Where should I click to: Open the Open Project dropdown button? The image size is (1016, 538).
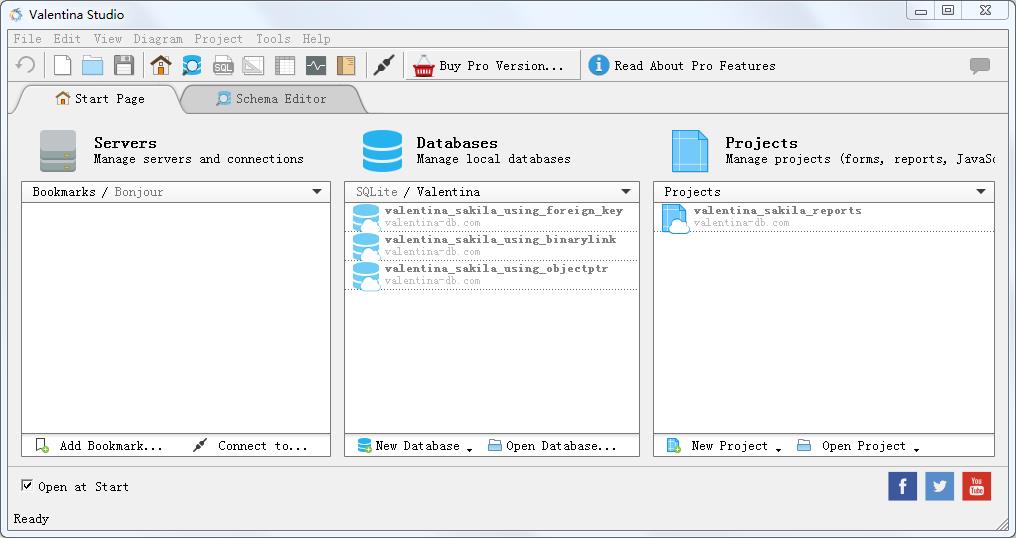pos(859,446)
